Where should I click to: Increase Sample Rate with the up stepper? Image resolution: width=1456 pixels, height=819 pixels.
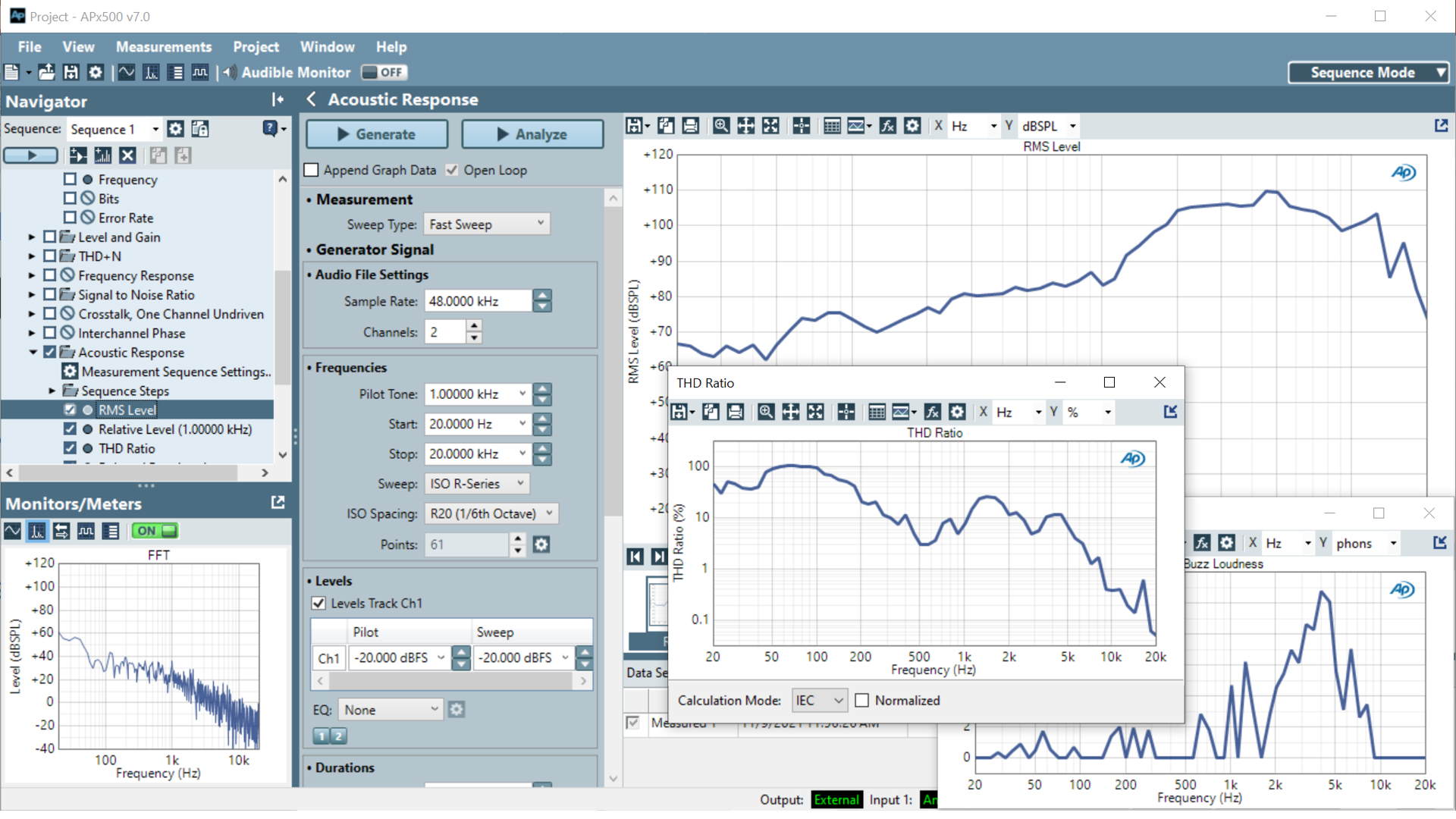coord(541,295)
